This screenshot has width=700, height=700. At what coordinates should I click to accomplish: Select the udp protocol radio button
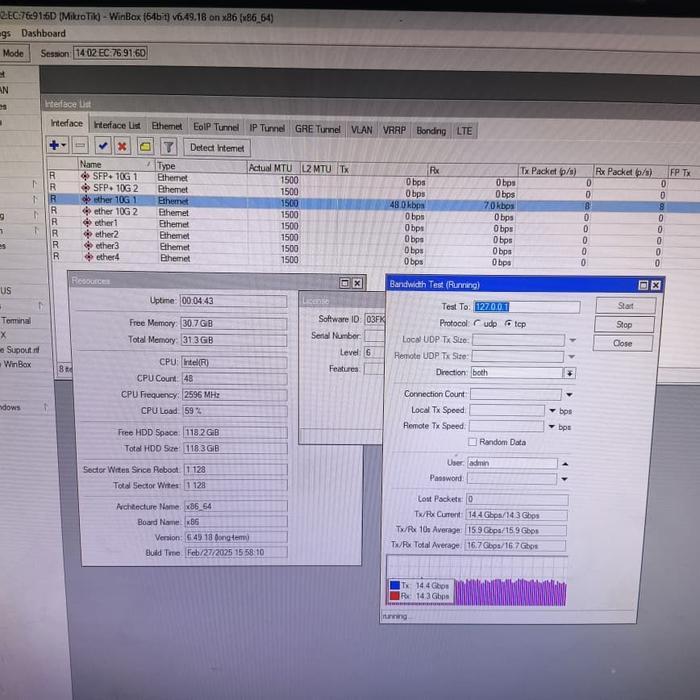(x=479, y=324)
